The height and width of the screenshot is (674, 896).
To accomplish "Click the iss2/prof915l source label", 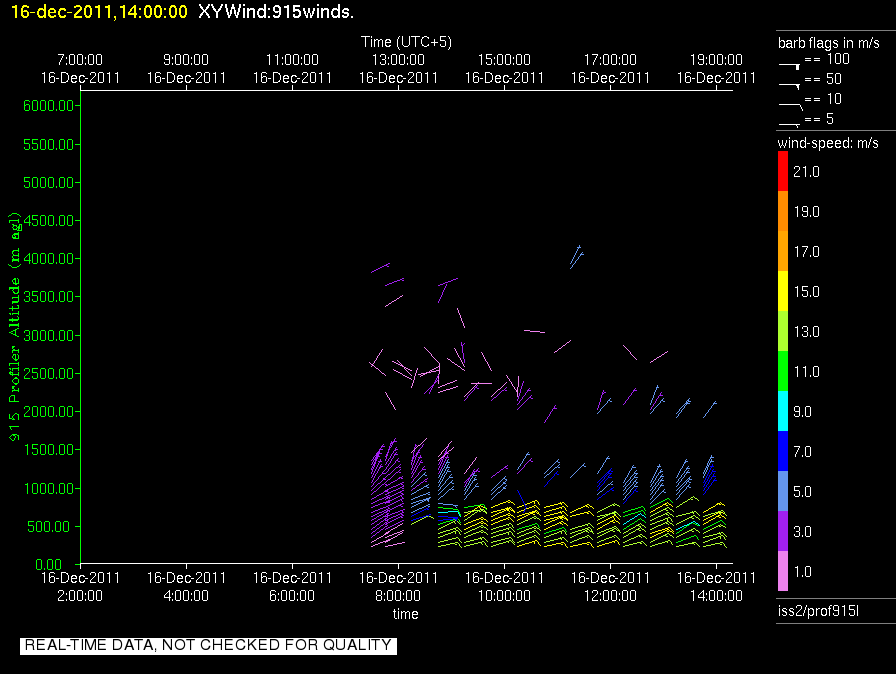I will pyautogui.click(x=818, y=611).
